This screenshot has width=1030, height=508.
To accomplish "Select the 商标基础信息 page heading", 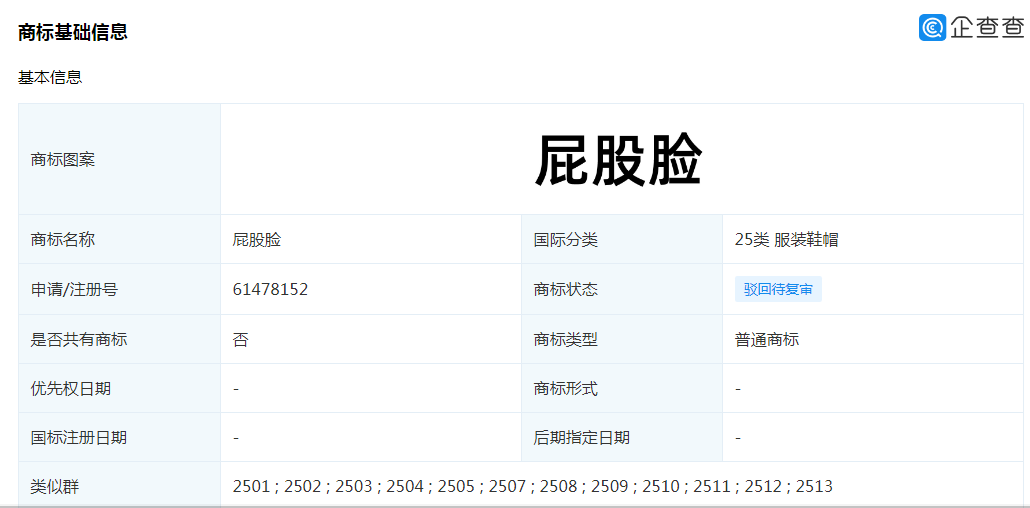I will tap(73, 32).
